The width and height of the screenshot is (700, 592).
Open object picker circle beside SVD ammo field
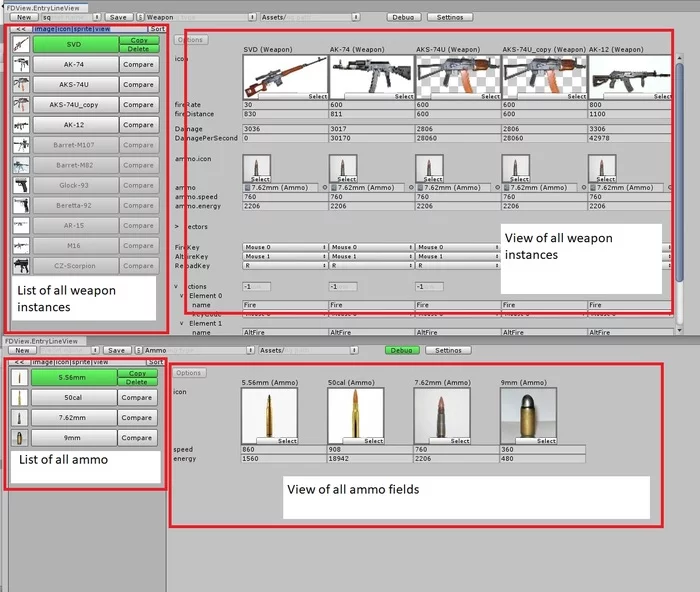(x=325, y=188)
